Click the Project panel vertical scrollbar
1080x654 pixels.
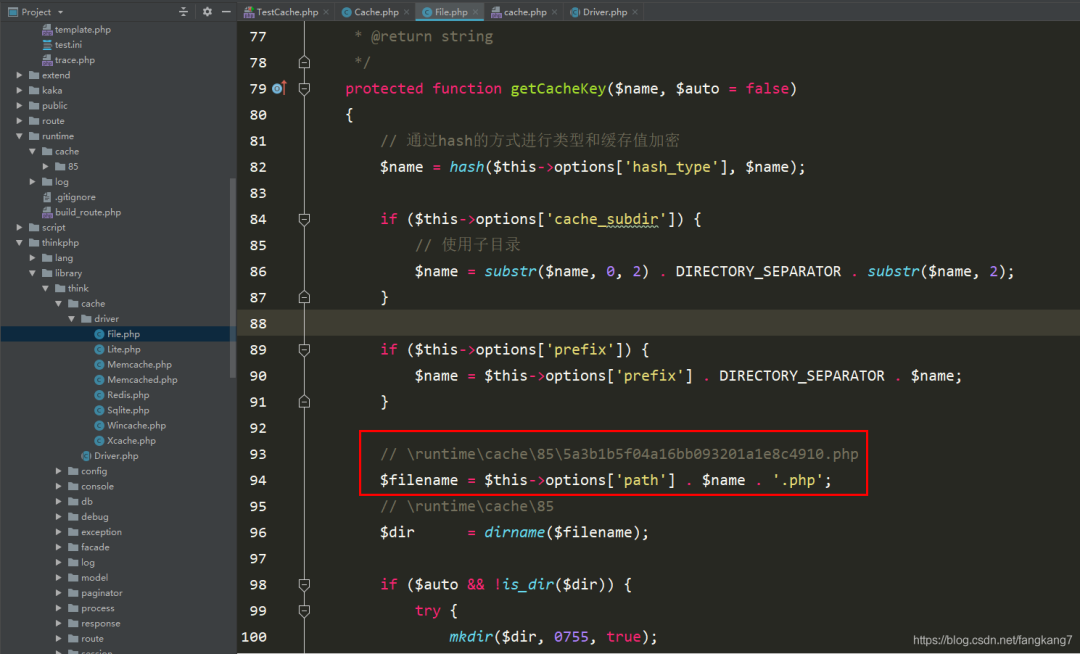click(233, 277)
